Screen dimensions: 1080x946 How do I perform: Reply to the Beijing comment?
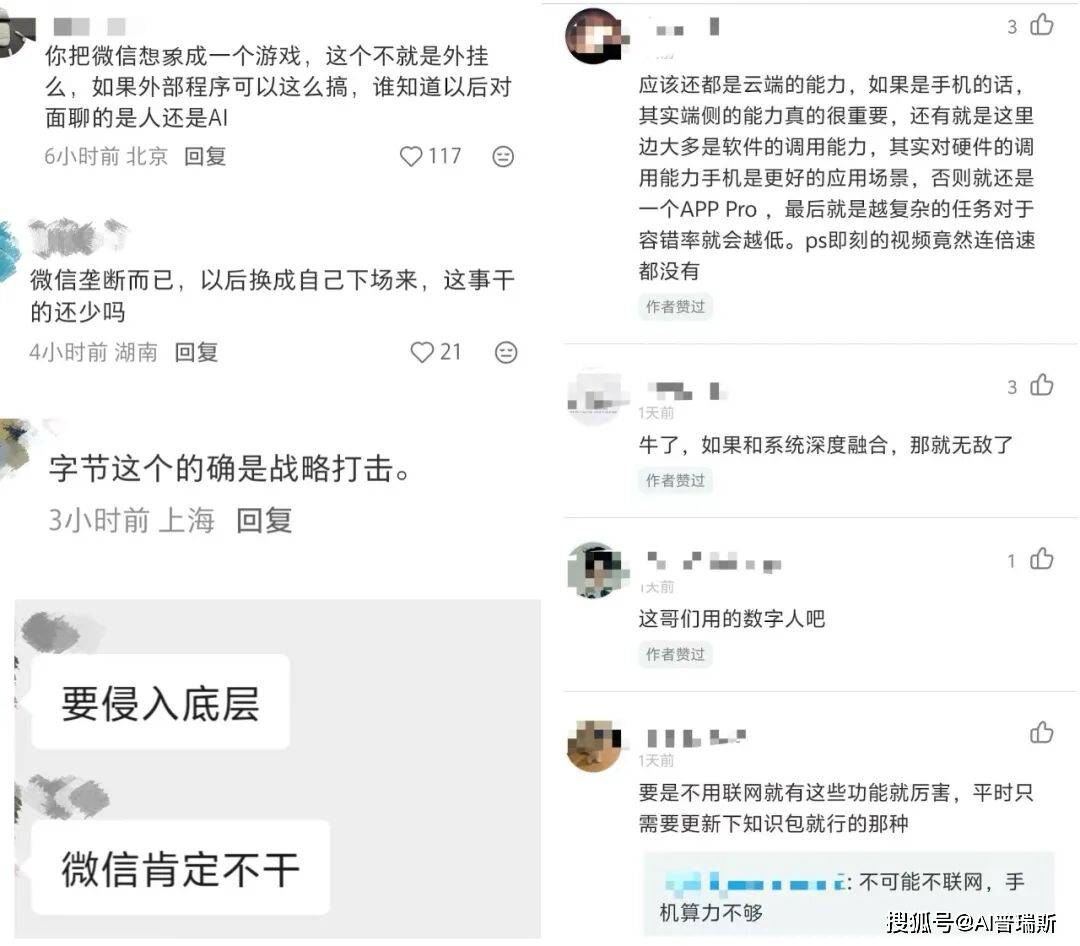pos(205,156)
